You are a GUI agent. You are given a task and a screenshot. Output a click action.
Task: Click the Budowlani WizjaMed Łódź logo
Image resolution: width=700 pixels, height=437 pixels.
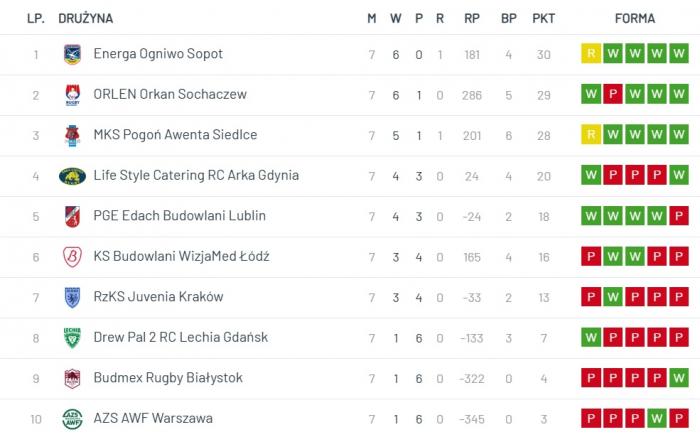pos(72,257)
